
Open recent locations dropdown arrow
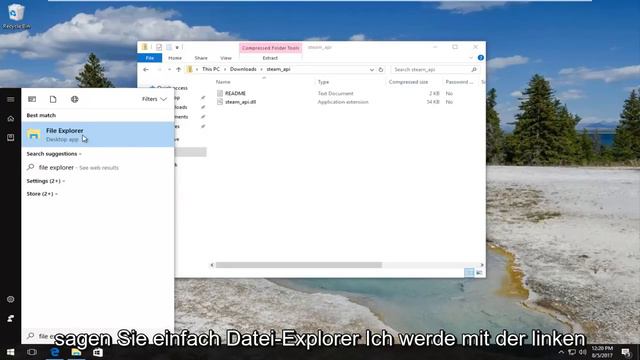(x=169, y=69)
